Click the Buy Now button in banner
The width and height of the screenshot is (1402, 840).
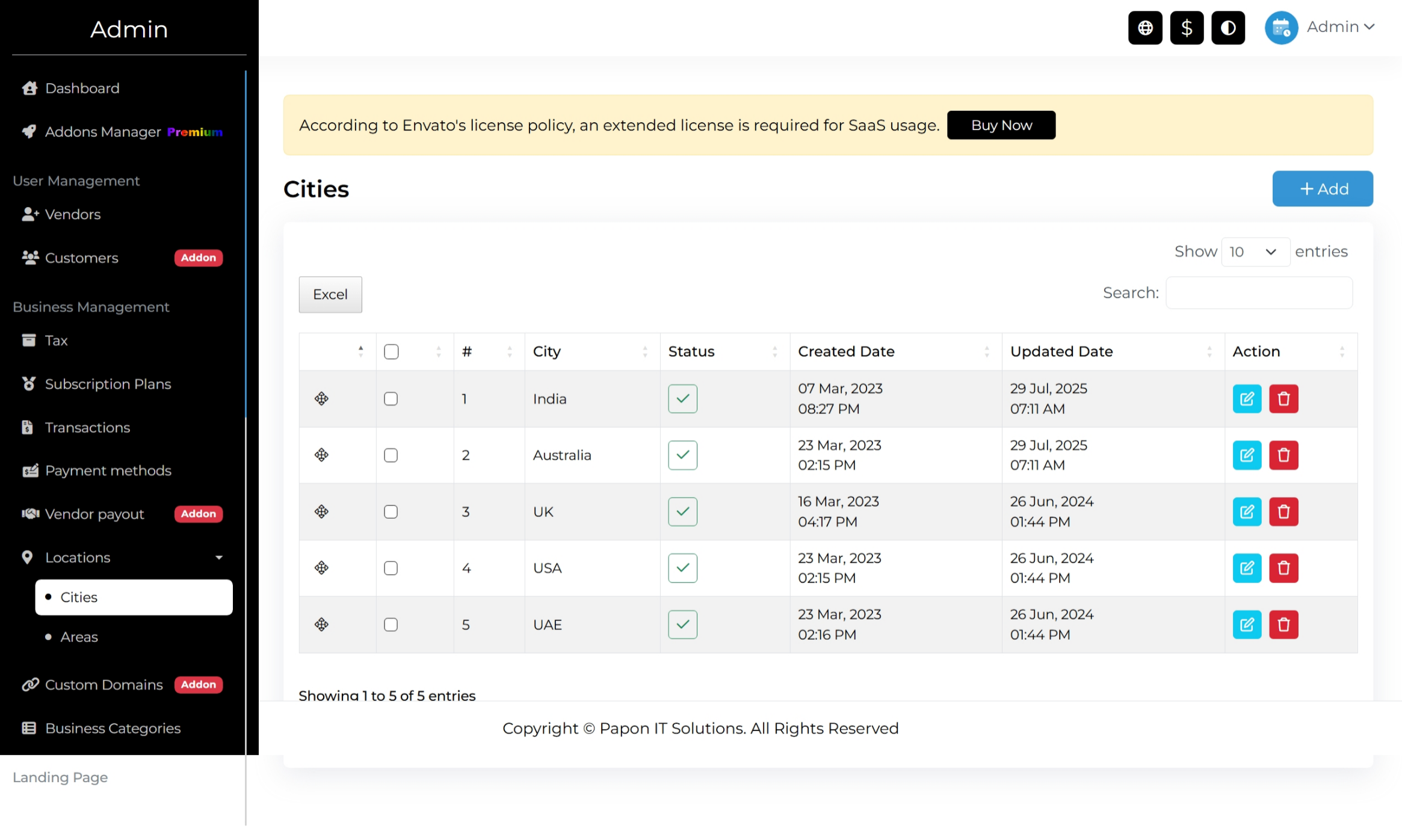click(1001, 125)
